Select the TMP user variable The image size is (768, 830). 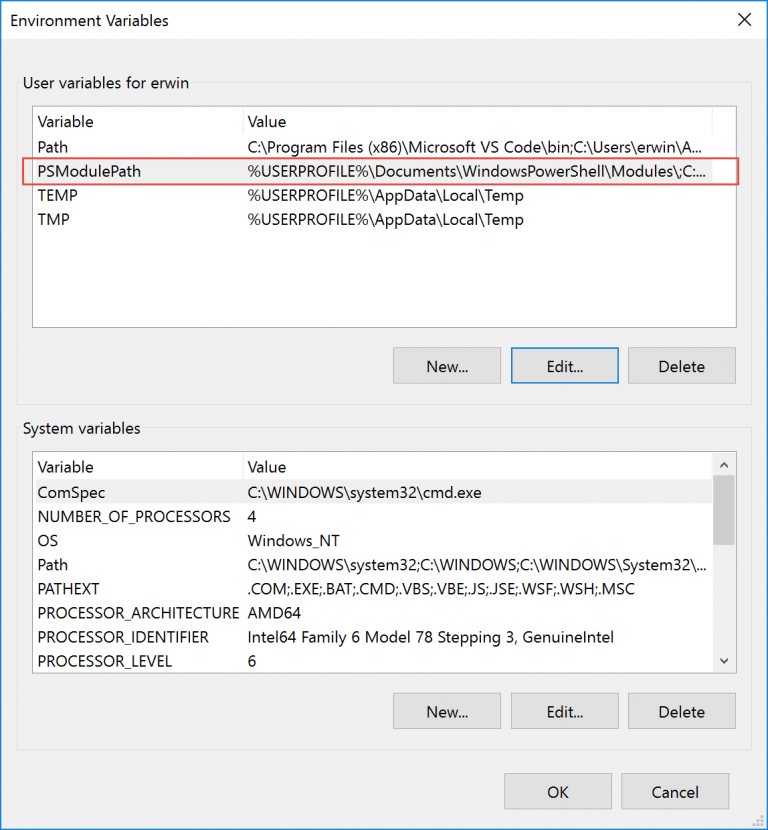[x=150, y=219]
